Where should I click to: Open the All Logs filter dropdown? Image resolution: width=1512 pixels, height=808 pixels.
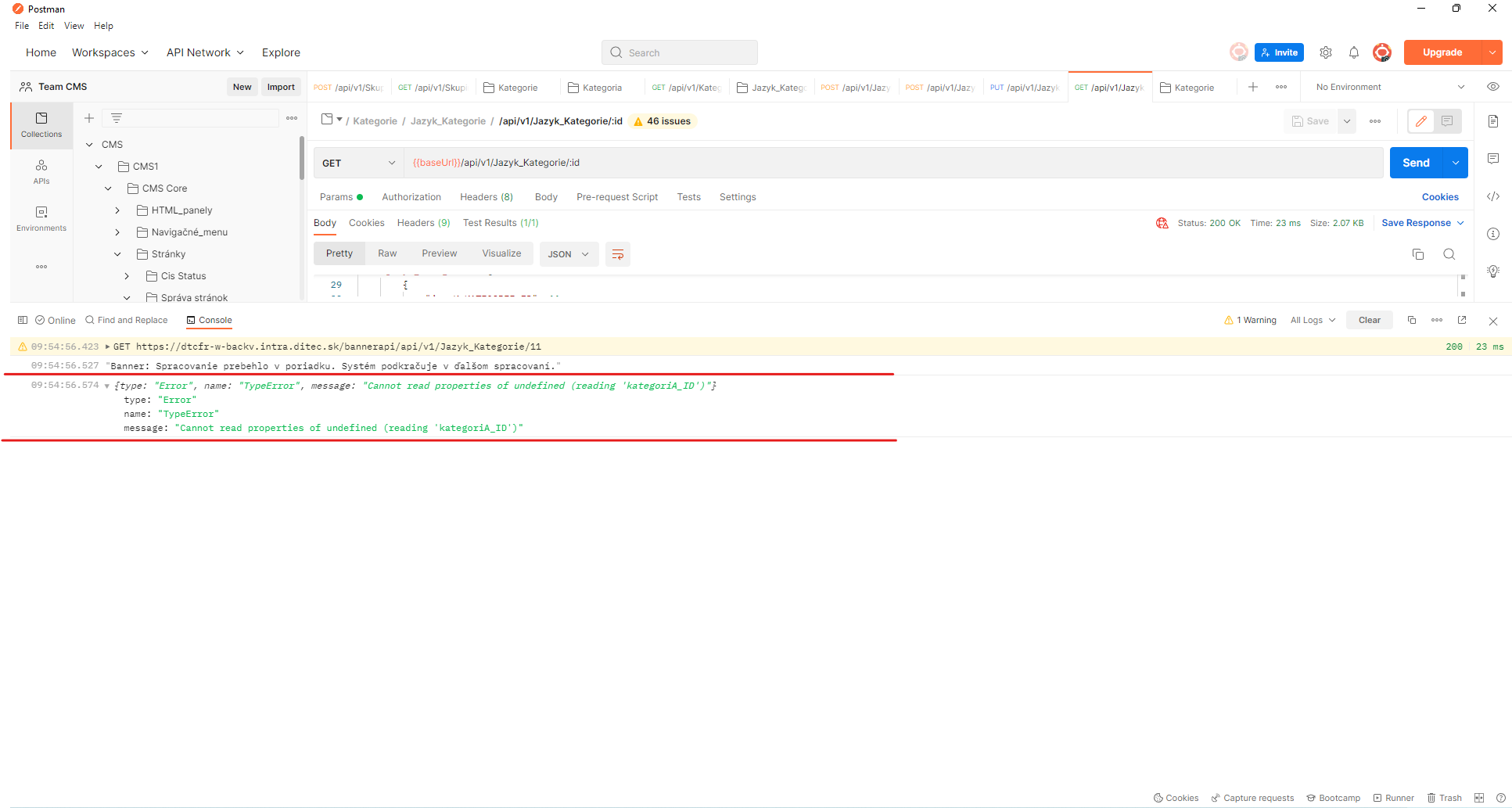pos(1312,320)
